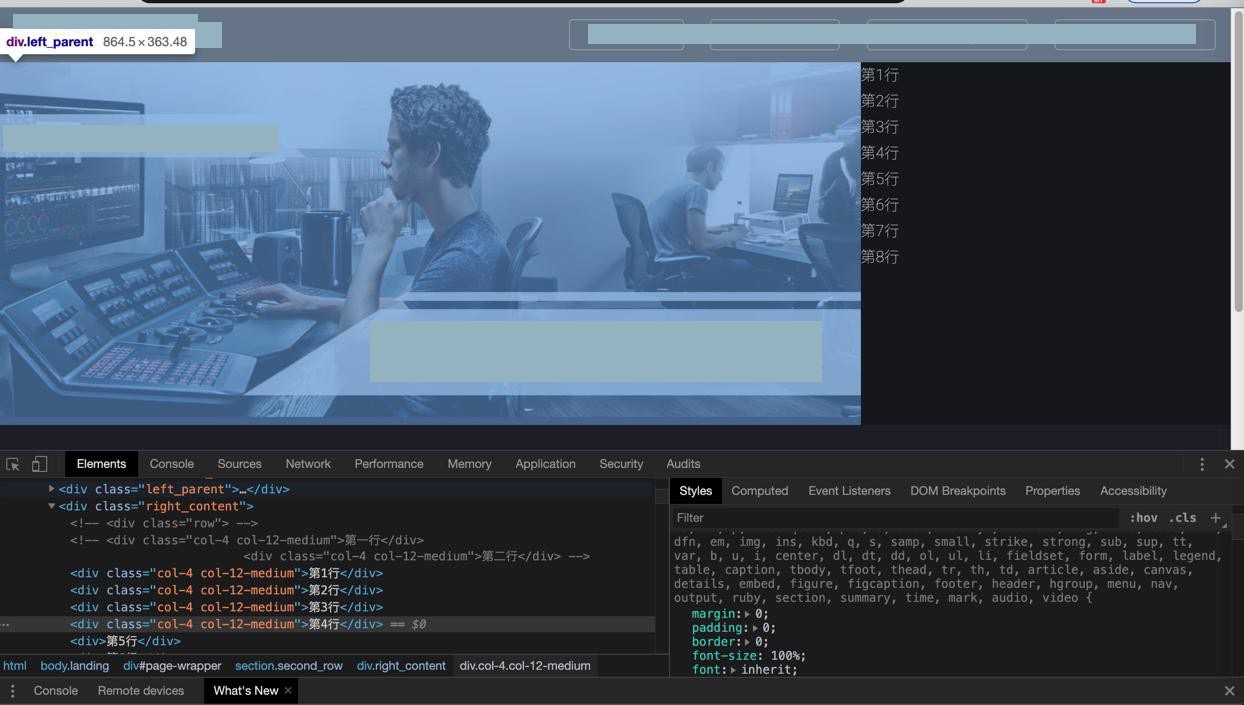Expand the padding shorthand property
The height and width of the screenshot is (705, 1244).
point(755,628)
